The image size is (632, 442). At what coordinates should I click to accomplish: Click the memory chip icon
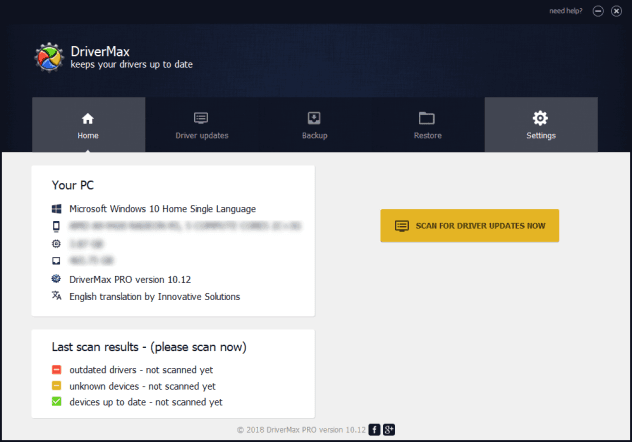(x=56, y=244)
